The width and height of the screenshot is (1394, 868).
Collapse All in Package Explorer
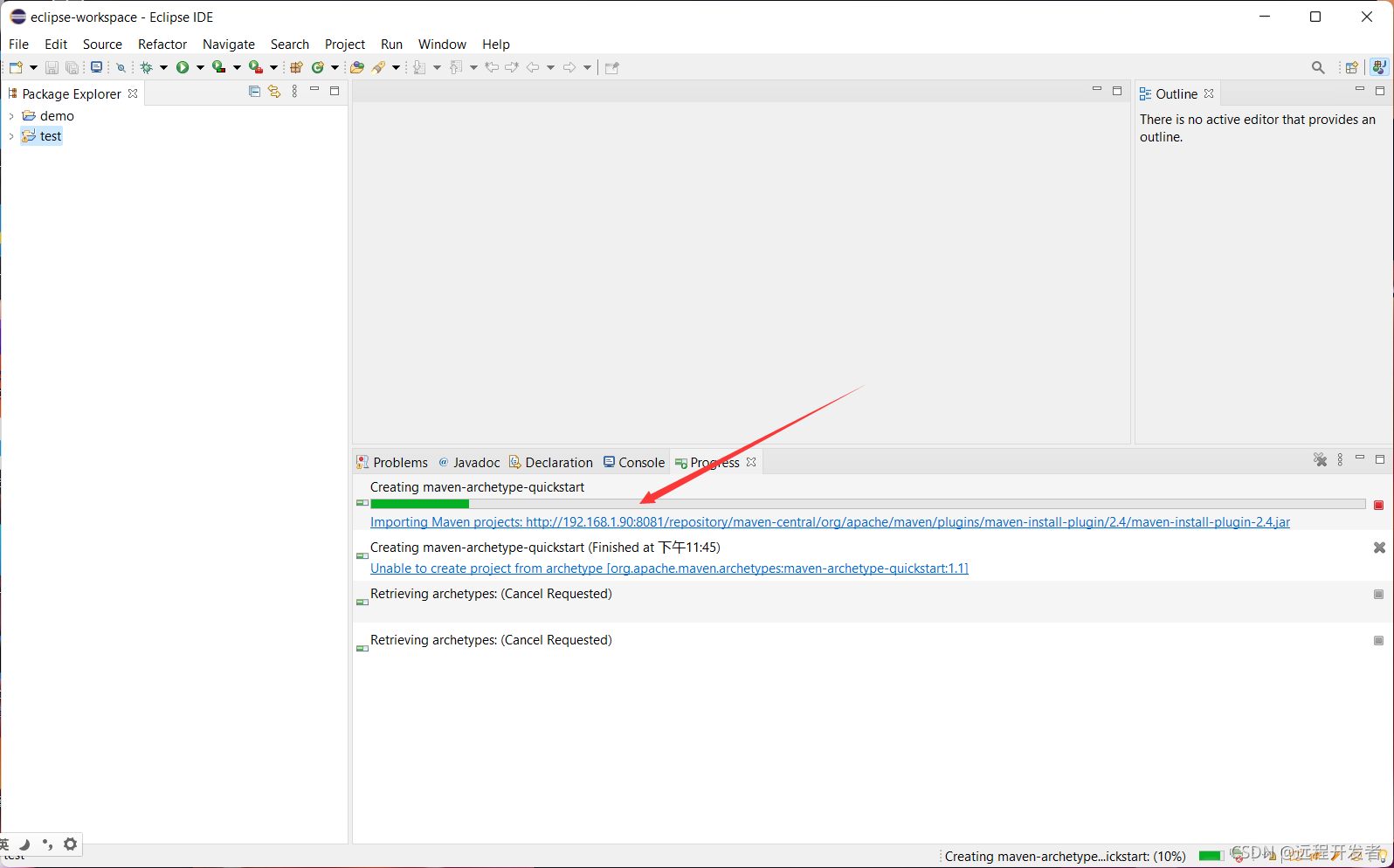pos(254,91)
